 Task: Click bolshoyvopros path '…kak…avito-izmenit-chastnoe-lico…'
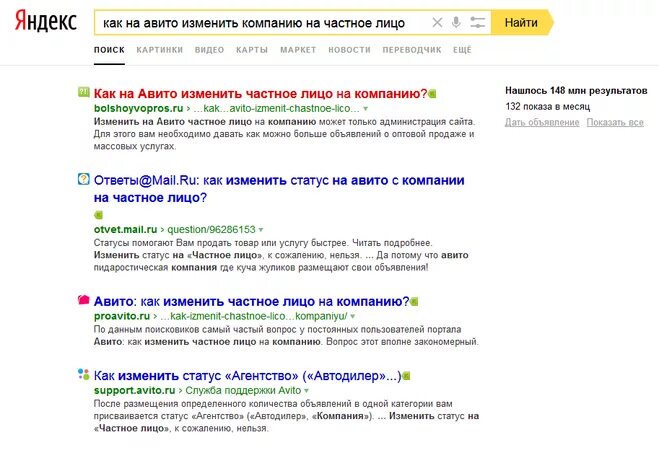[277, 108]
